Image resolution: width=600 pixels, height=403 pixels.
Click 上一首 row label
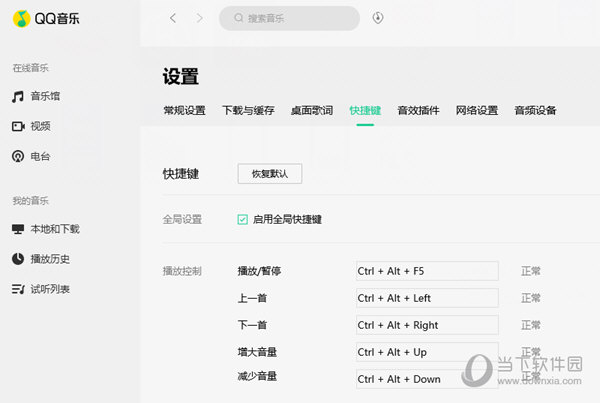point(252,298)
